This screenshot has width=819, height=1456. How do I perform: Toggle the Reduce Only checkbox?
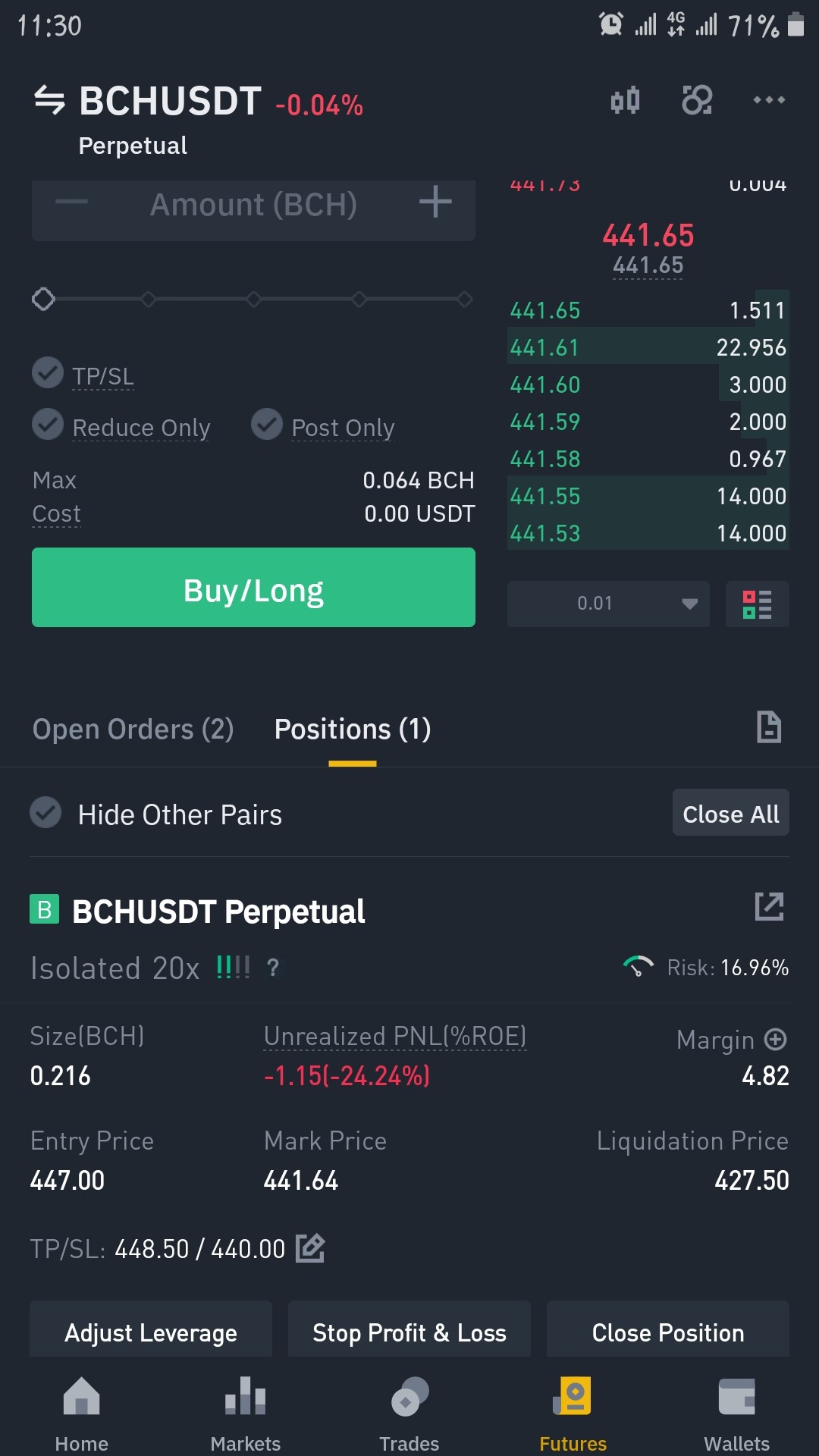tap(48, 424)
